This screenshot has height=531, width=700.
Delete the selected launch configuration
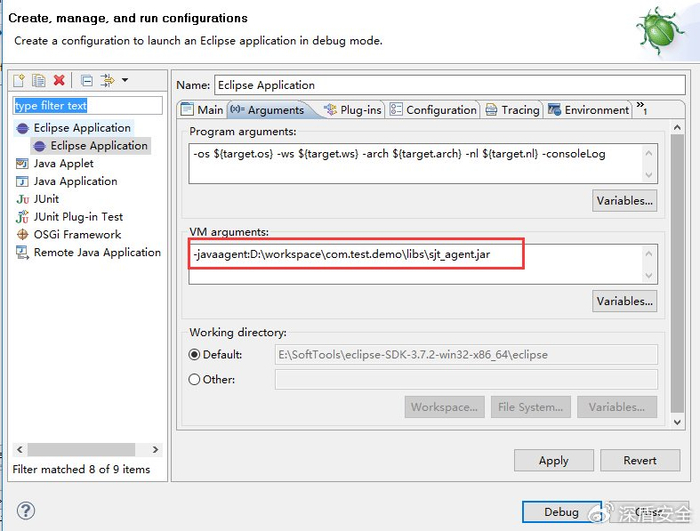(x=59, y=80)
